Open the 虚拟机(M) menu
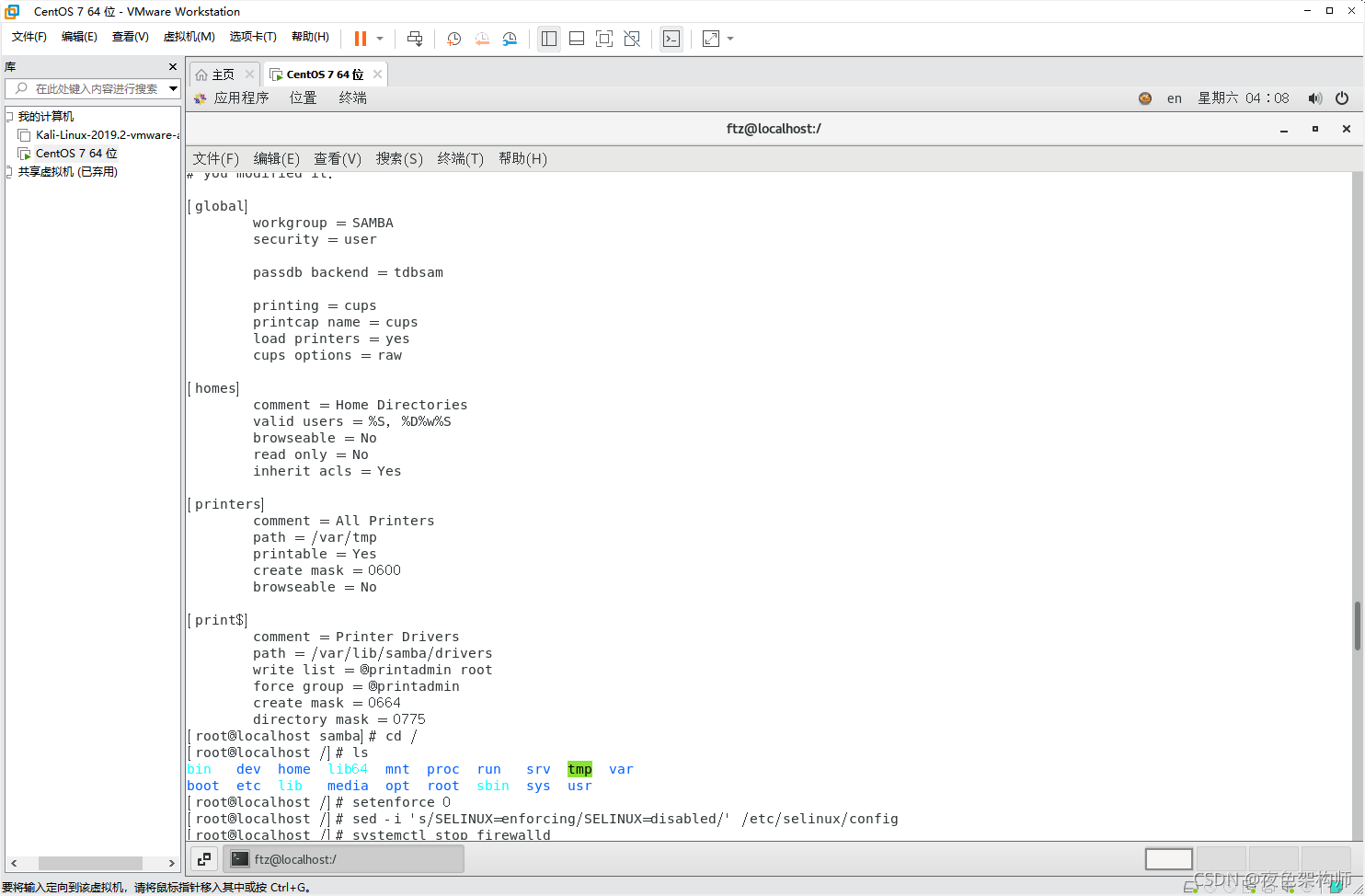 coord(189,37)
